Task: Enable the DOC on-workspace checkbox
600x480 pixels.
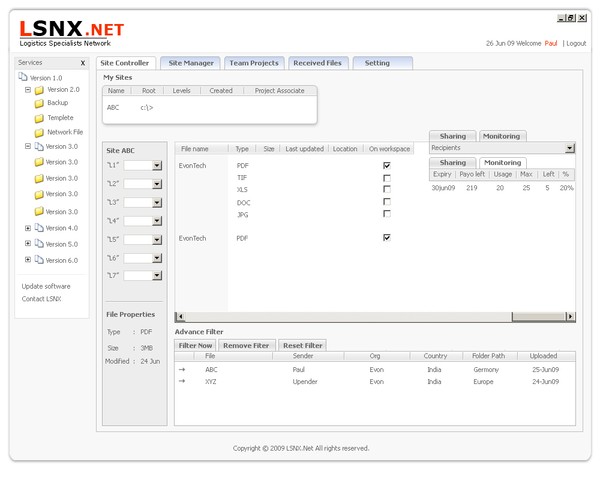Action: tap(386, 202)
